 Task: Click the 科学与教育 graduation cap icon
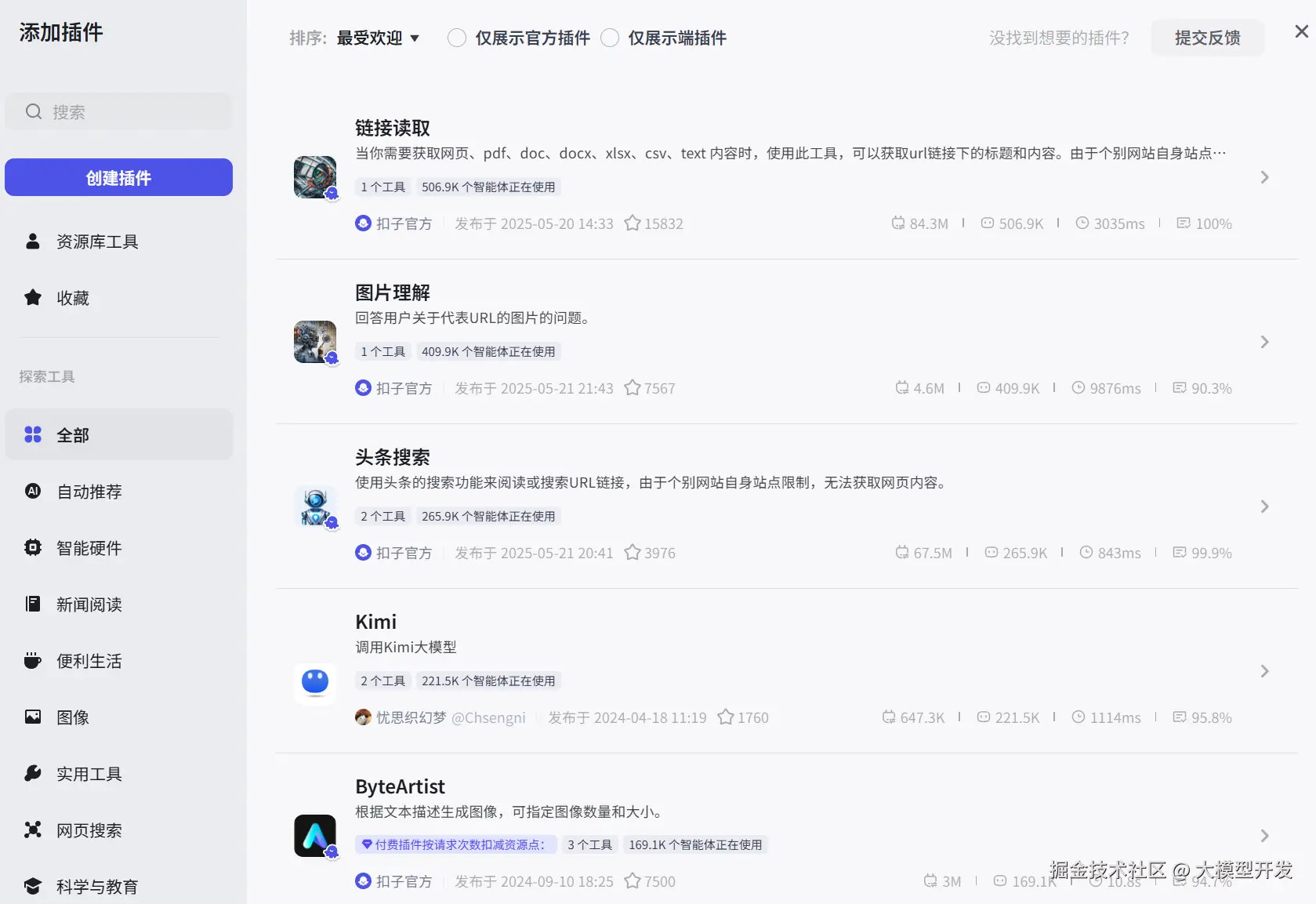click(33, 886)
